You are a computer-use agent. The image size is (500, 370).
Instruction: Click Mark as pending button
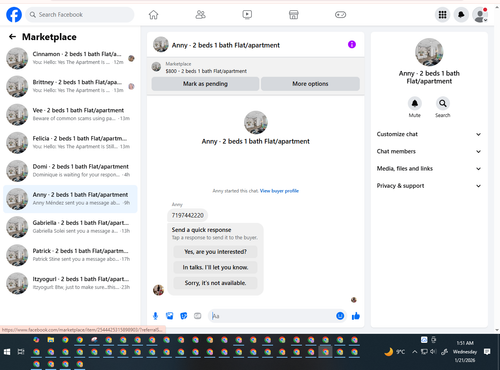tap(205, 84)
